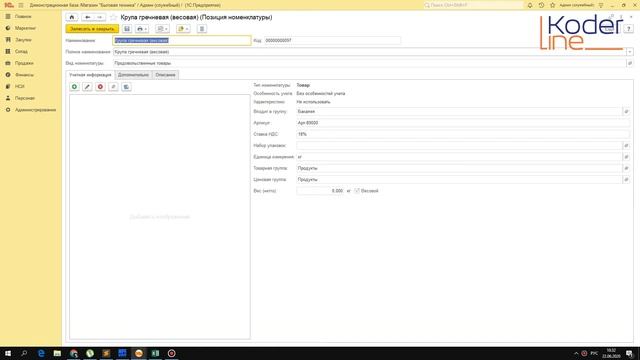Click the global search field
This screenshot has height=360, width=640.
tap(473, 5)
